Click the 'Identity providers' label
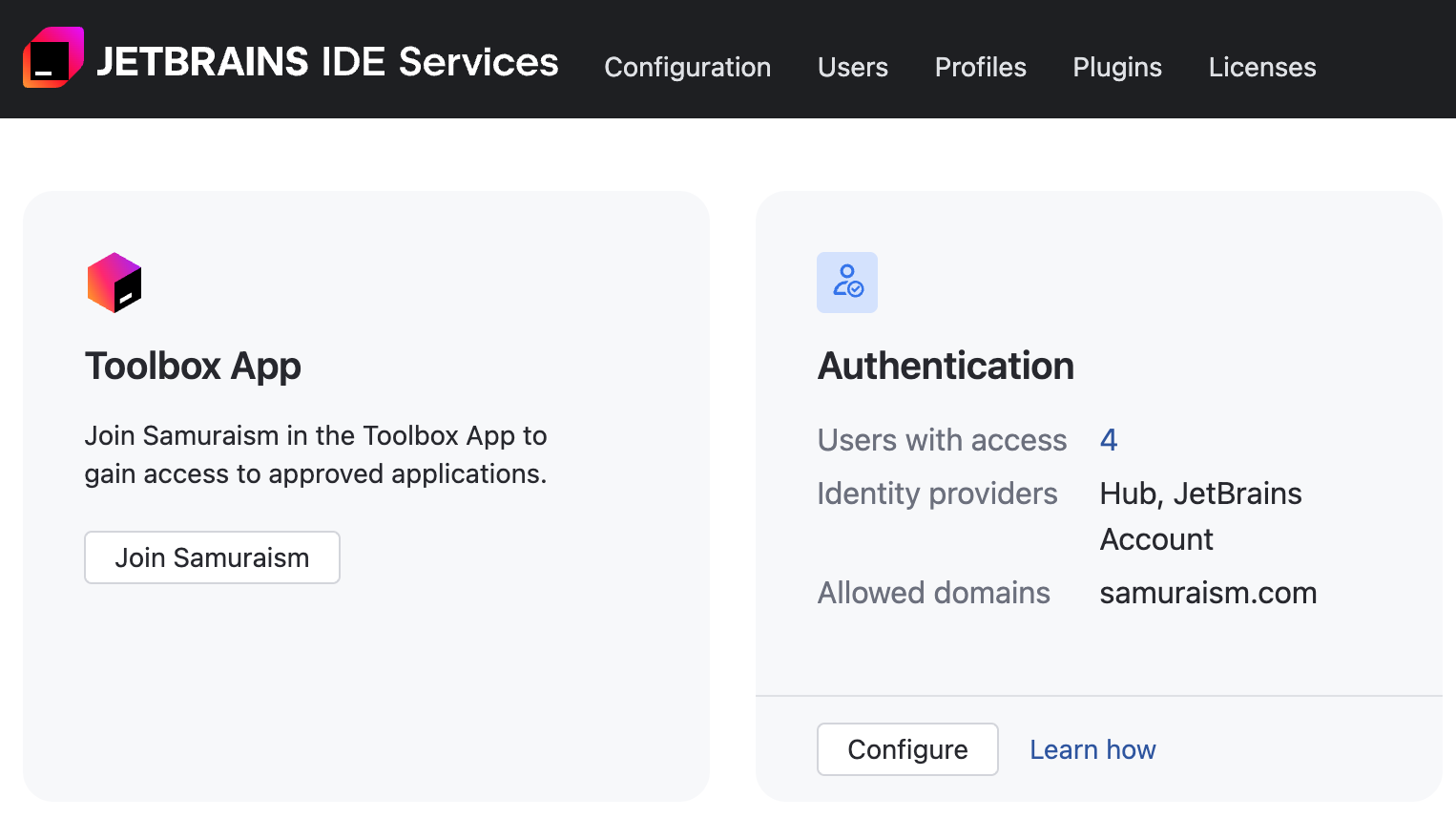1456x819 pixels. coord(937,493)
